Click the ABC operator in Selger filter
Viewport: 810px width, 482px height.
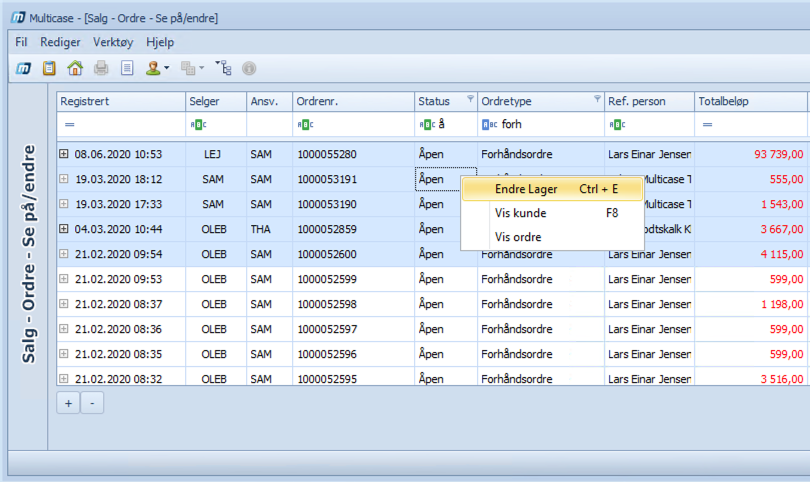[198, 125]
